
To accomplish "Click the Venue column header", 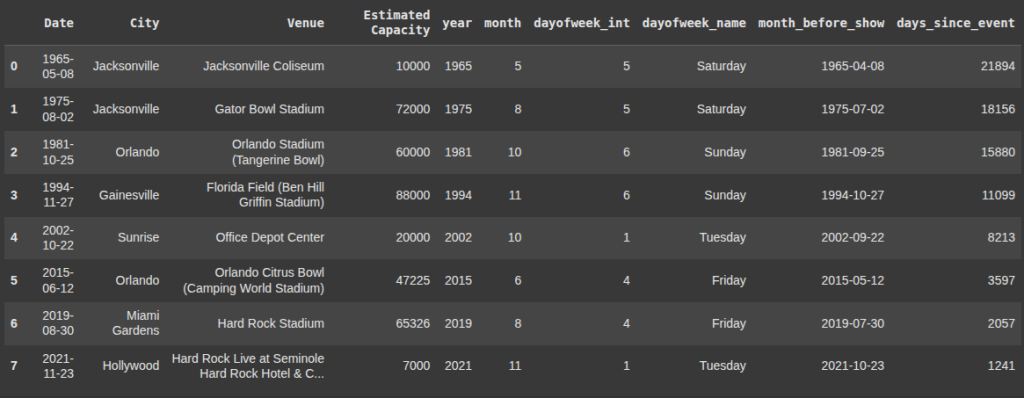I will pyautogui.click(x=306, y=23).
